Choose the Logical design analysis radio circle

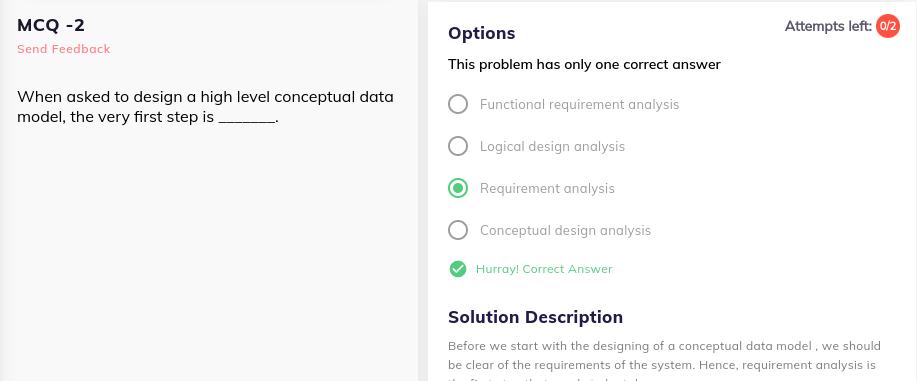point(458,146)
